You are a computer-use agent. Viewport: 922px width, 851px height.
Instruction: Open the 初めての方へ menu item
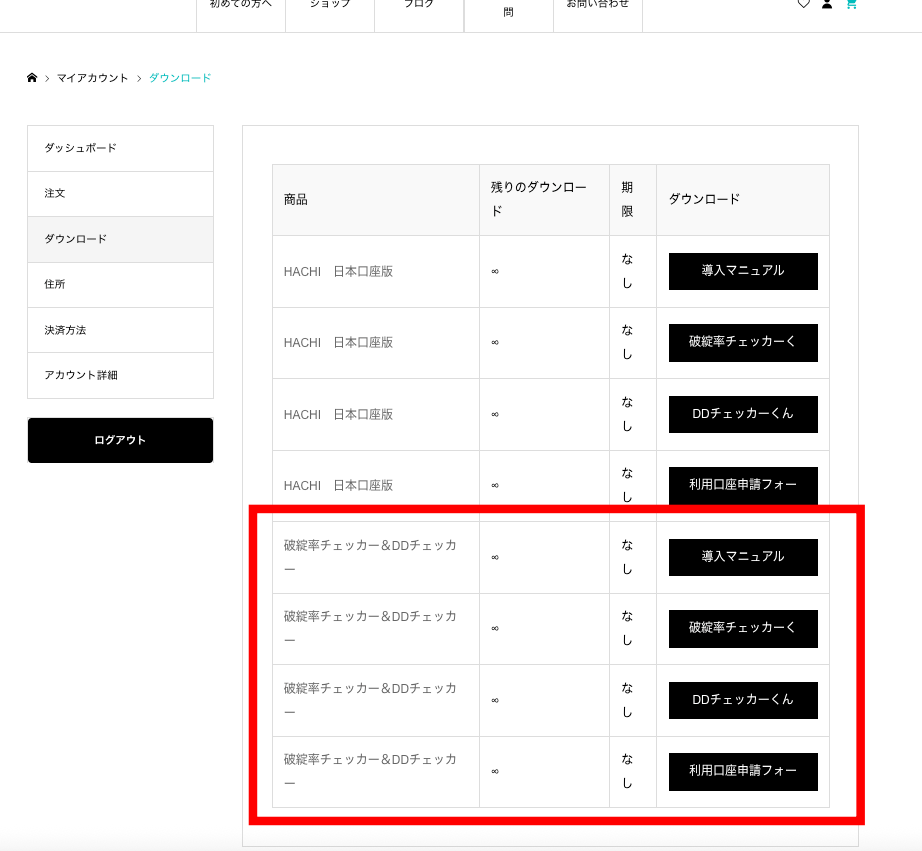click(x=240, y=5)
